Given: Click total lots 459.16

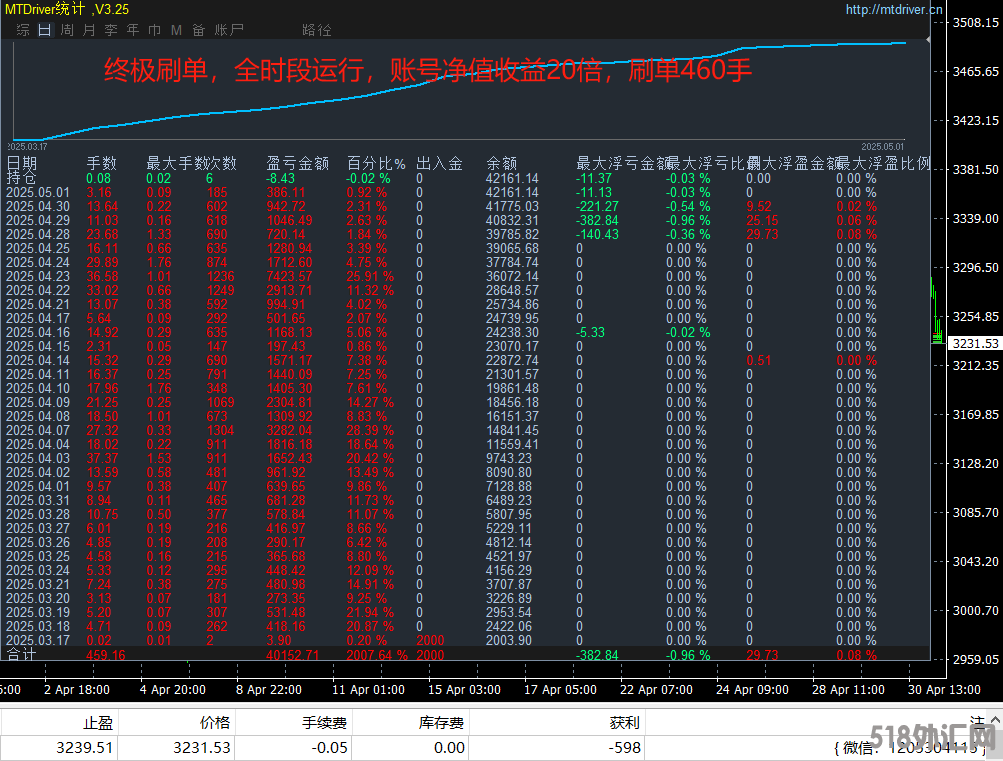Looking at the screenshot, I should point(106,655).
